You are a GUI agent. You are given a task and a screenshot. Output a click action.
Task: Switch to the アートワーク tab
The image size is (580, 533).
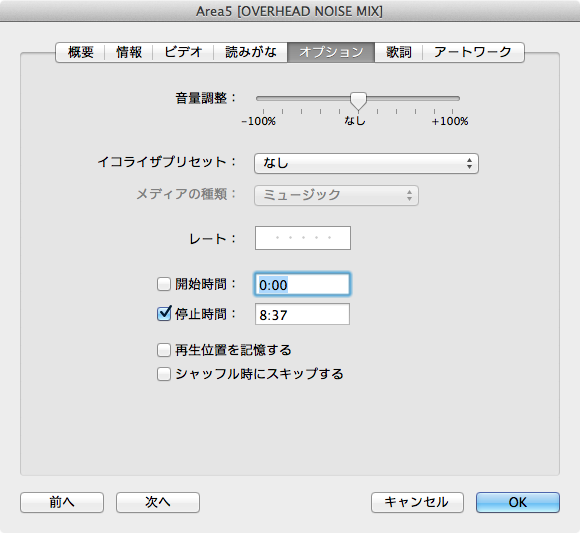click(473, 52)
